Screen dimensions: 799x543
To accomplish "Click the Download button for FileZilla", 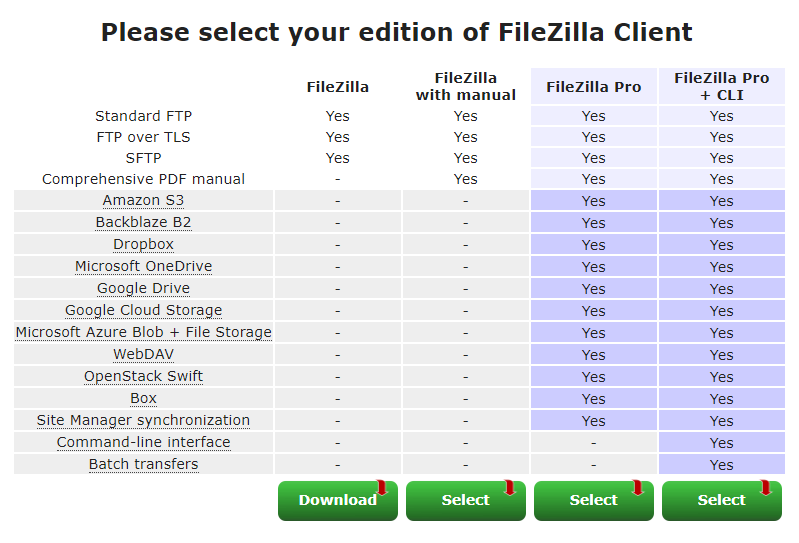I will (x=337, y=500).
